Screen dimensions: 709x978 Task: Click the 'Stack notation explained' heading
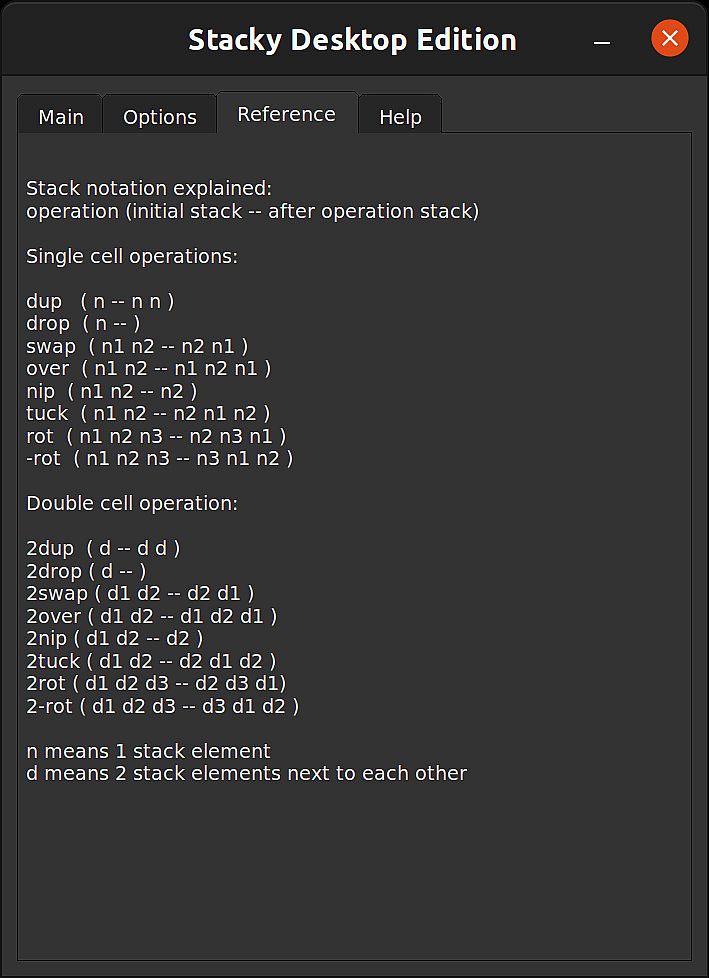pos(149,188)
